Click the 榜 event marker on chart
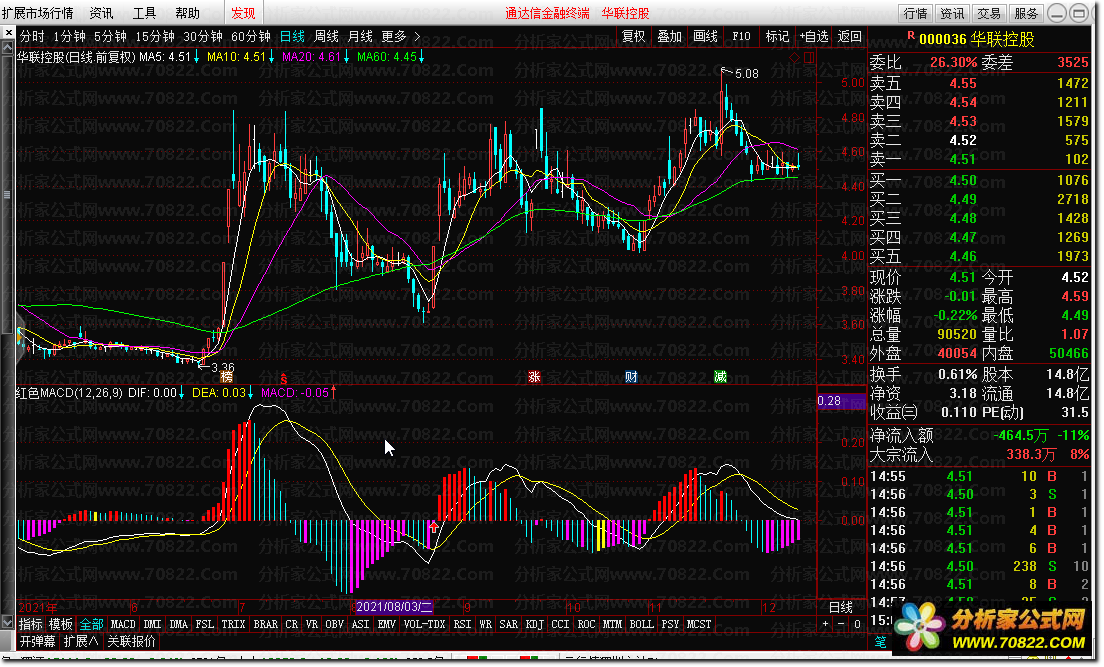The height and width of the screenshot is (667, 1104). 226,377
